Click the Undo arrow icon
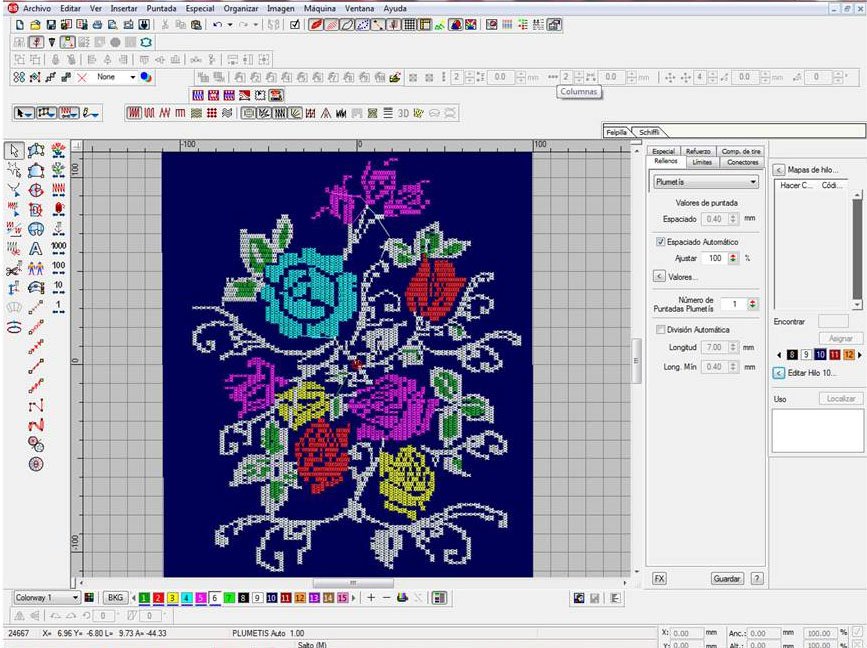The width and height of the screenshot is (867, 648). pos(217,25)
